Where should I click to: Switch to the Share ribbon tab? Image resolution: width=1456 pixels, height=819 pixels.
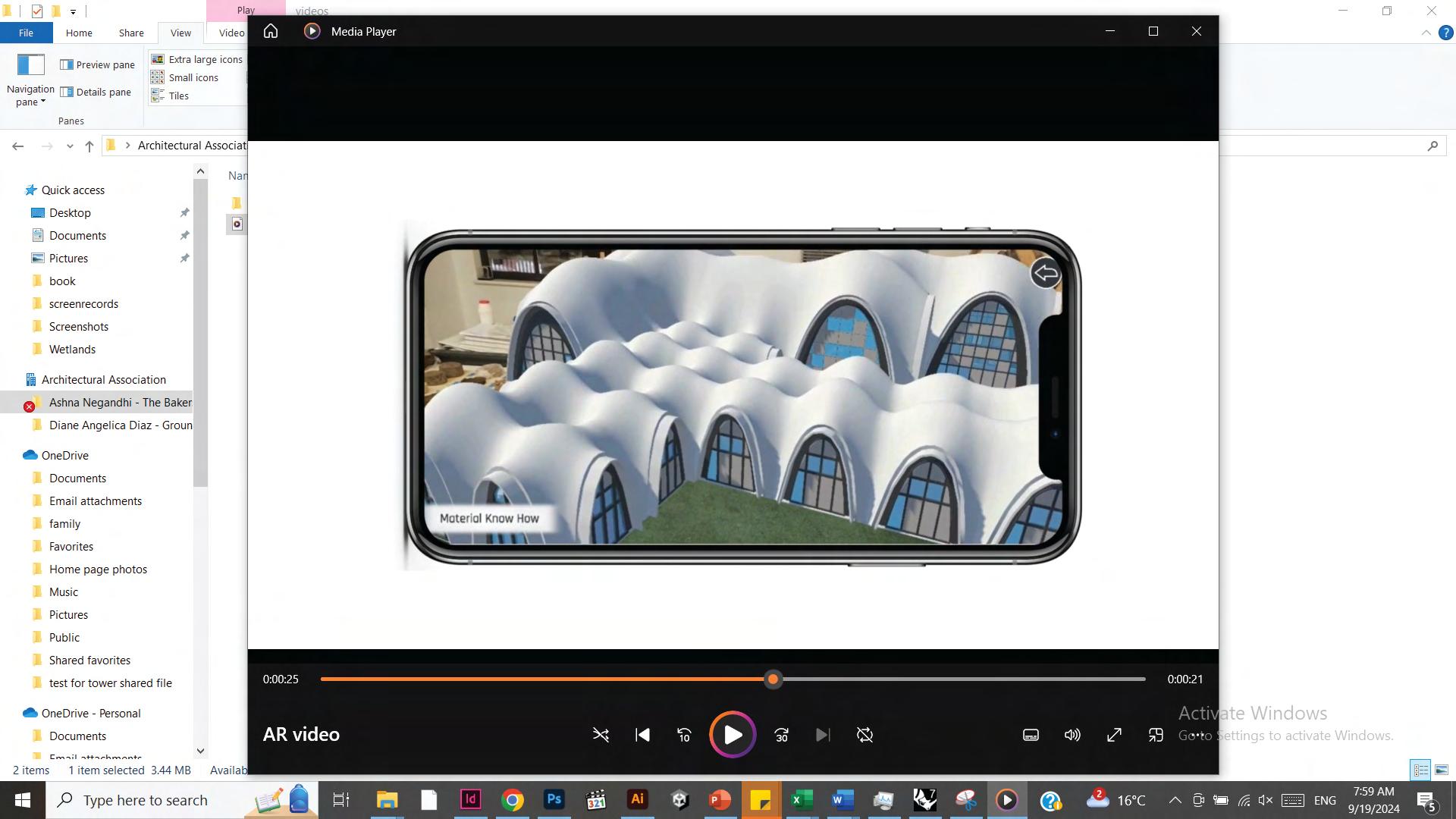tap(131, 33)
